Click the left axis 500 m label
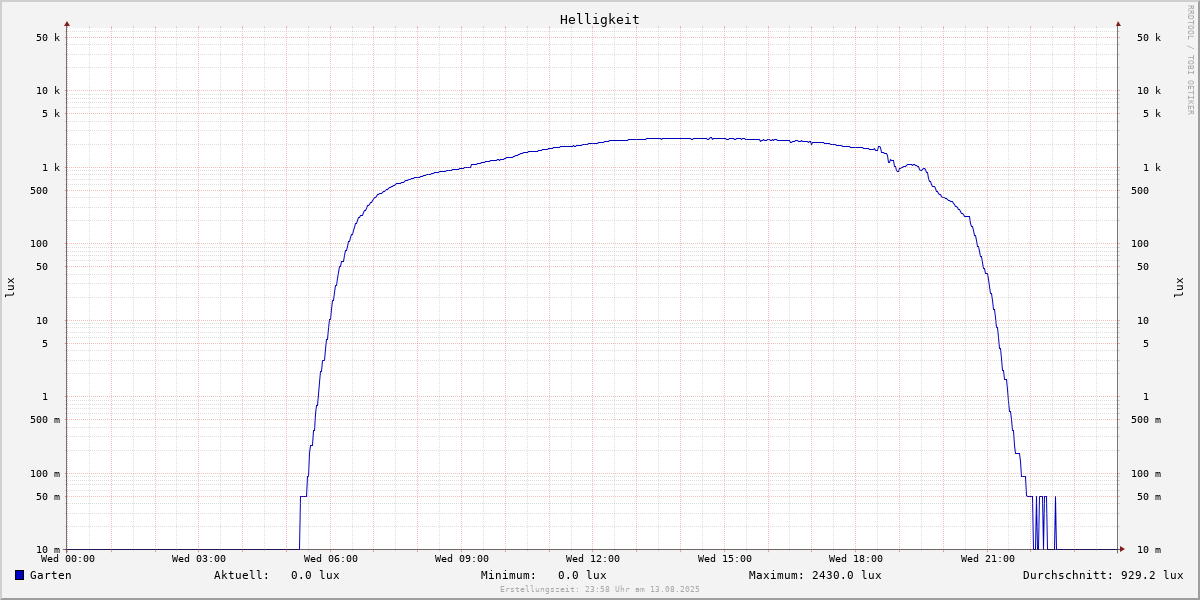The height and width of the screenshot is (600, 1200). click(x=45, y=420)
